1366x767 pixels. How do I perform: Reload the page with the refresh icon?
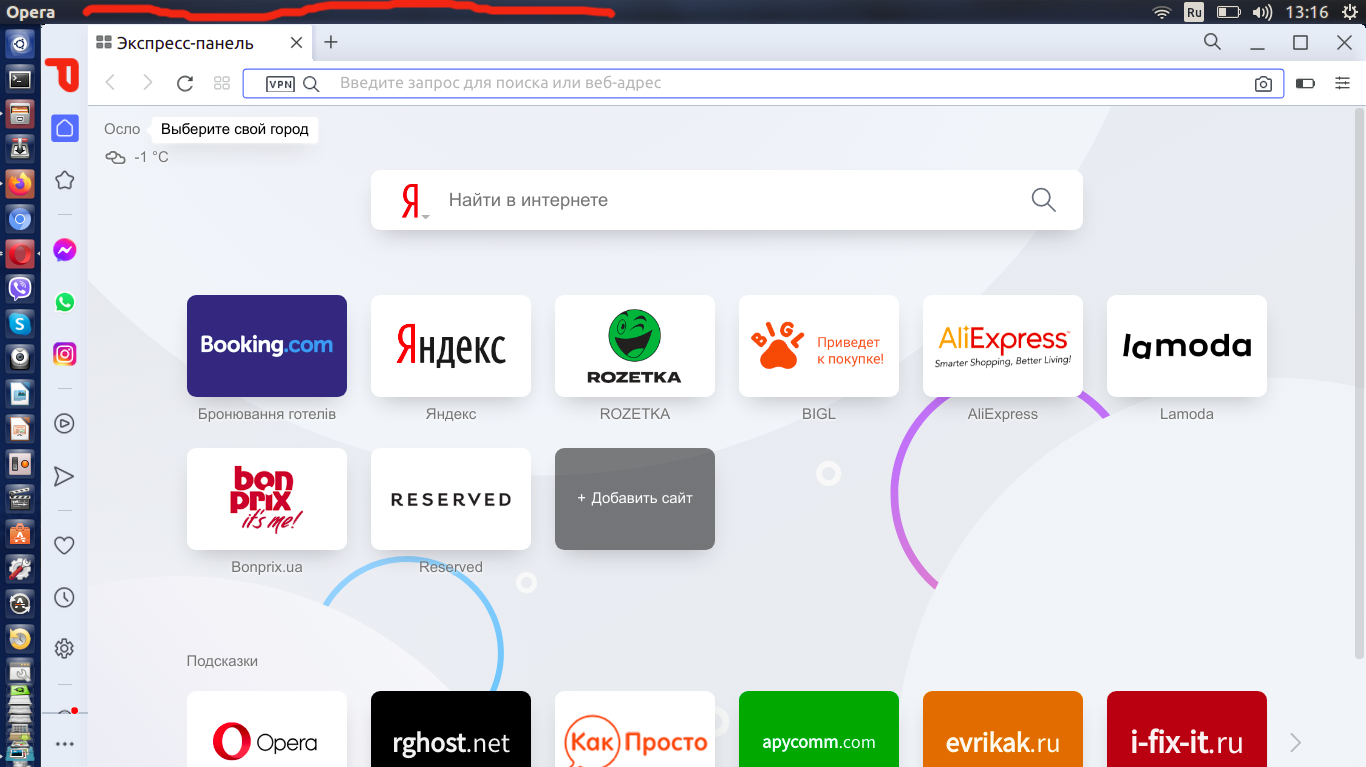pos(184,83)
